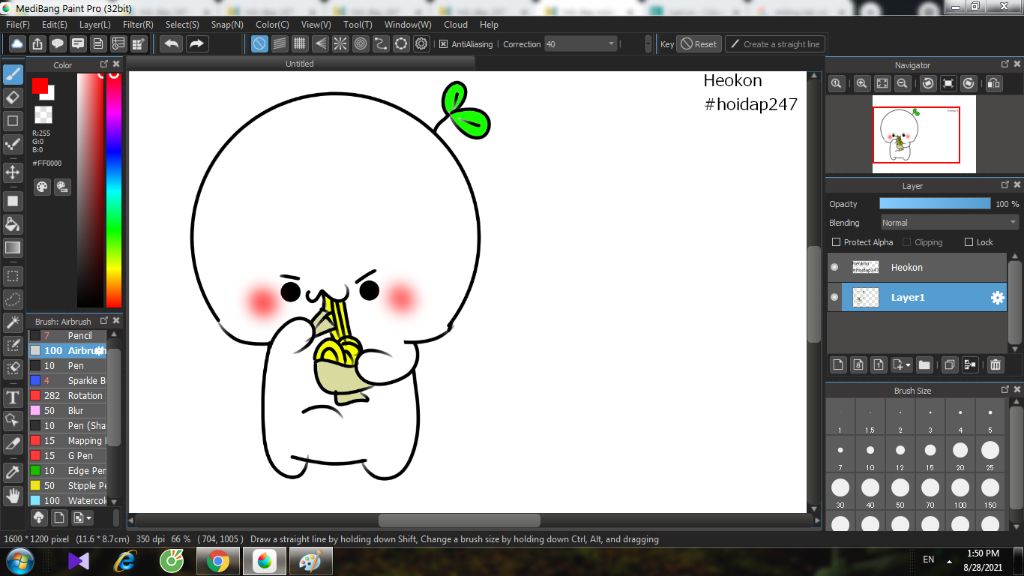Viewport: 1024px width, 576px height.
Task: Hide the Heokon layer visibility
Action: pos(835,267)
